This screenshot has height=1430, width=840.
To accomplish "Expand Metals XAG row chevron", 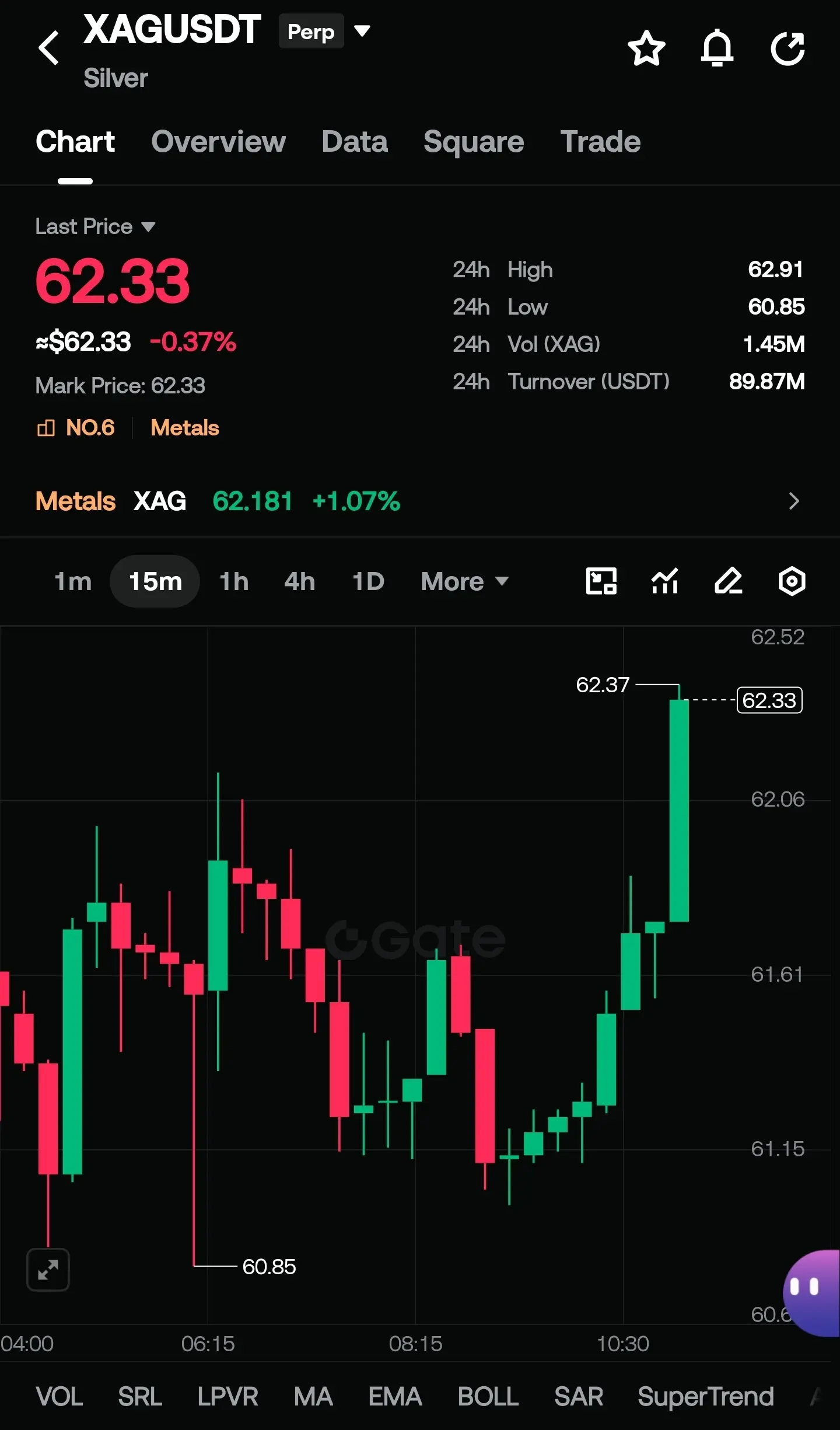I will [794, 501].
